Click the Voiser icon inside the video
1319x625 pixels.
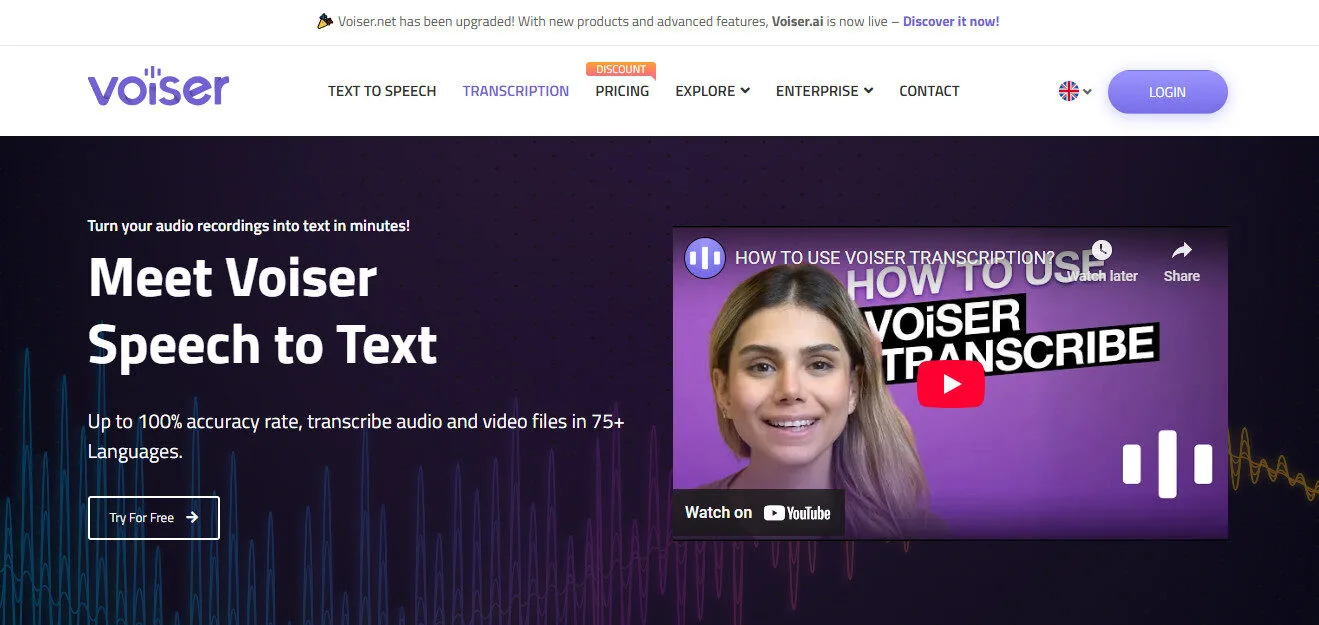point(704,257)
